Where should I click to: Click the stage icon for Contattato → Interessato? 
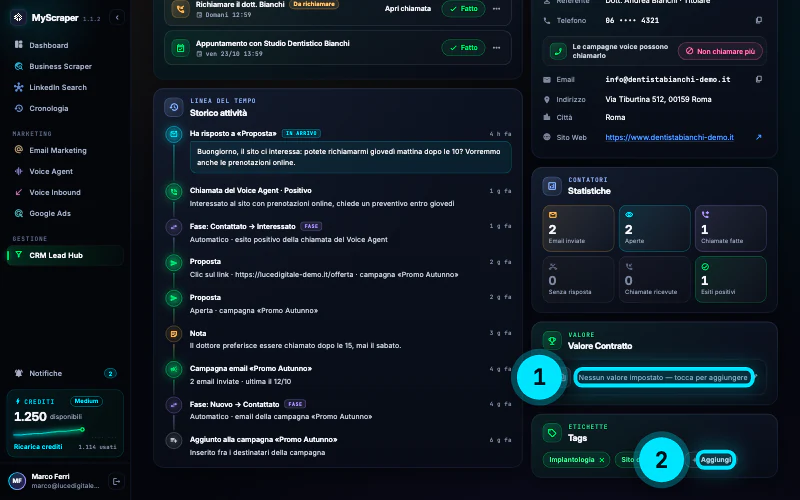click(173, 227)
